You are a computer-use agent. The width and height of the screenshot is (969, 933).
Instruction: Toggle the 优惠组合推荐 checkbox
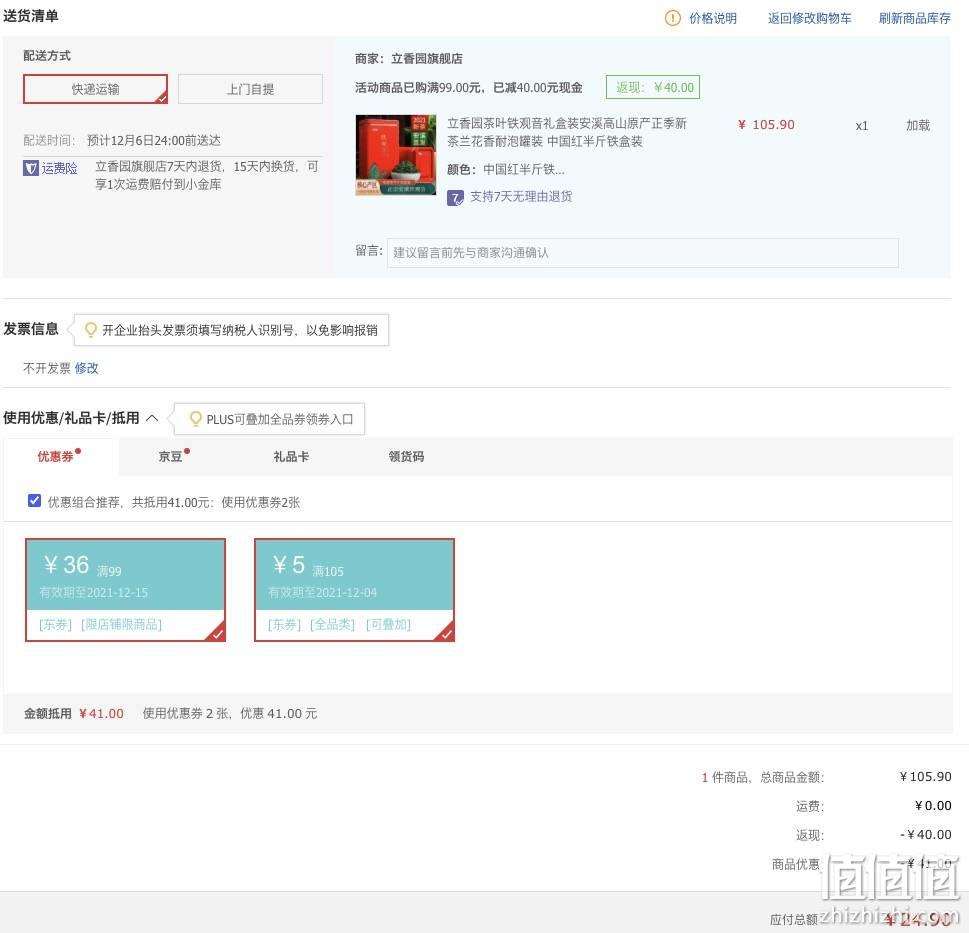(x=35, y=500)
